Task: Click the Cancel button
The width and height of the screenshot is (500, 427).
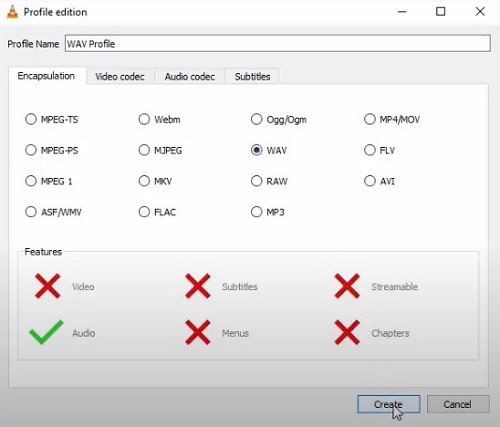Action: coord(458,404)
